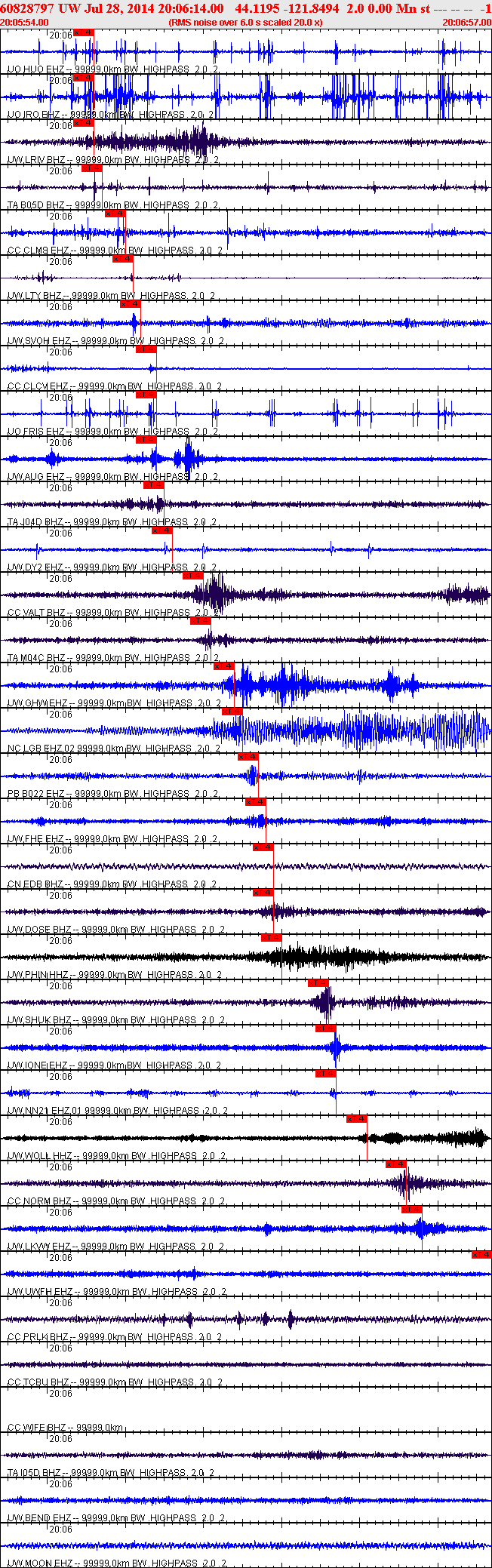Click the UW.MOON EHZ station label
Screen dimensions: 492x1568
click(41, 1563)
